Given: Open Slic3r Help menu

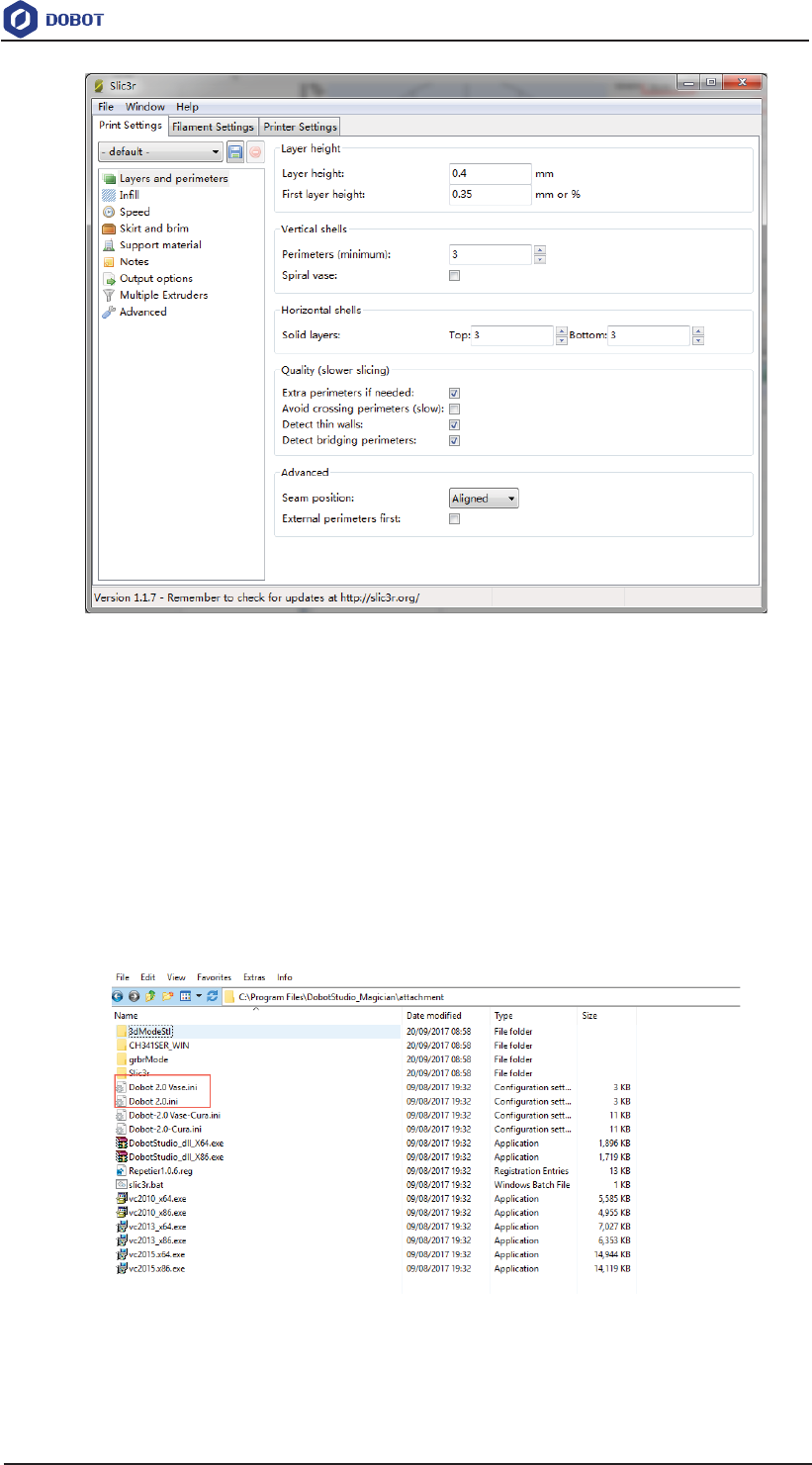Looking at the screenshot, I should pyautogui.click(x=187, y=107).
